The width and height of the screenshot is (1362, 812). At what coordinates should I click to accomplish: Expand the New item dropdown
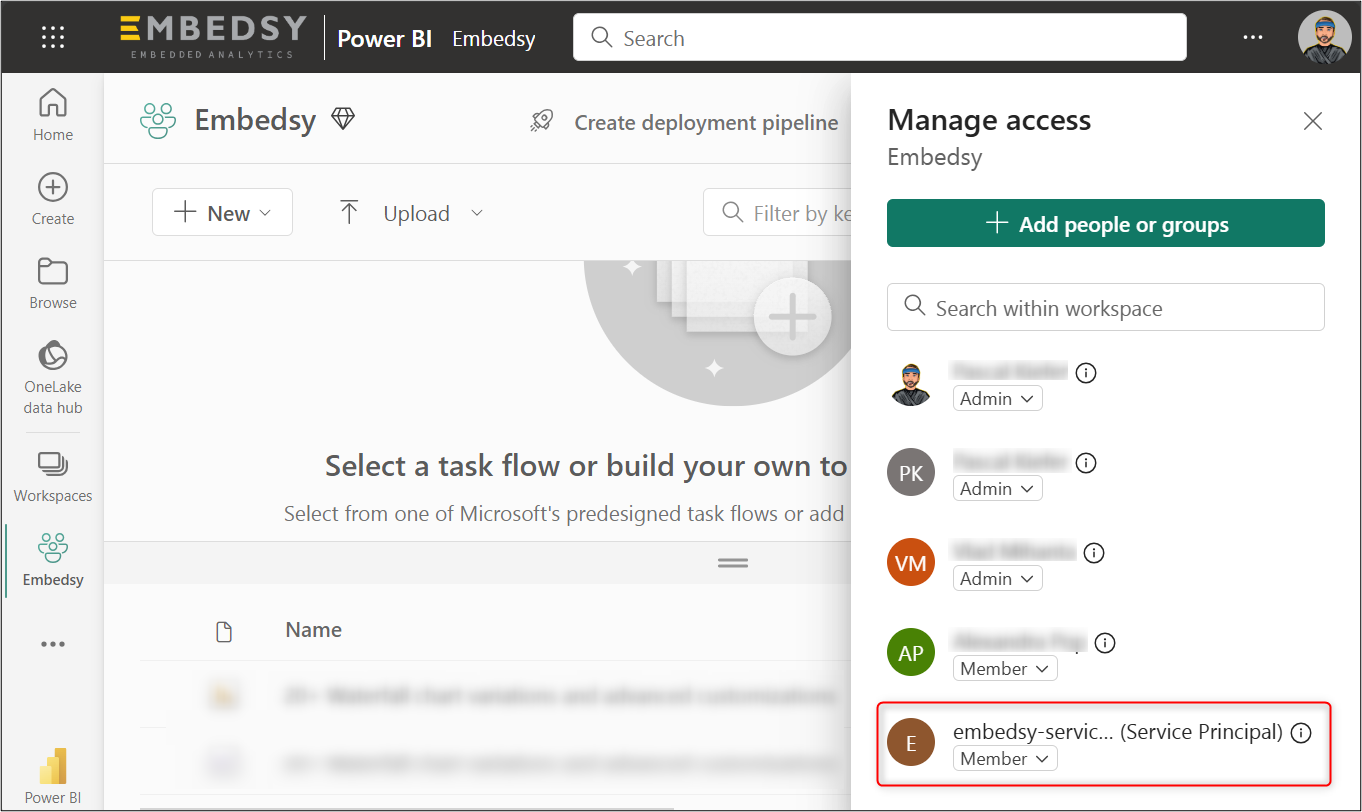[x=222, y=213]
